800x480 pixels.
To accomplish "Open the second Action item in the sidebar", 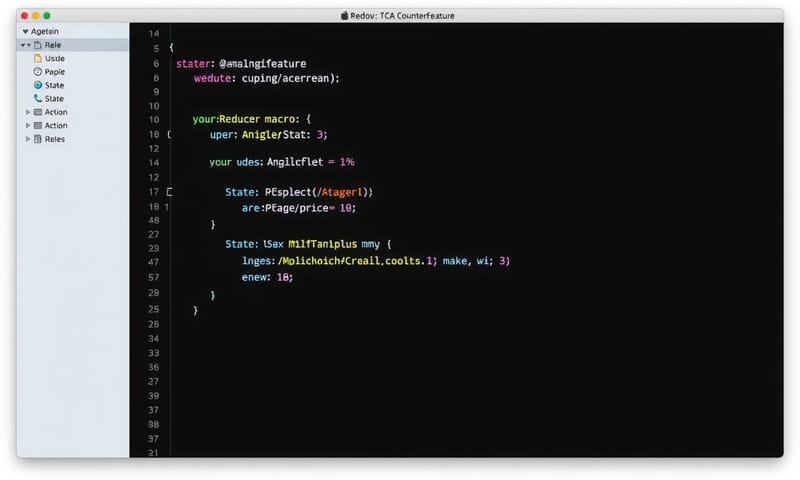I will pos(56,126).
